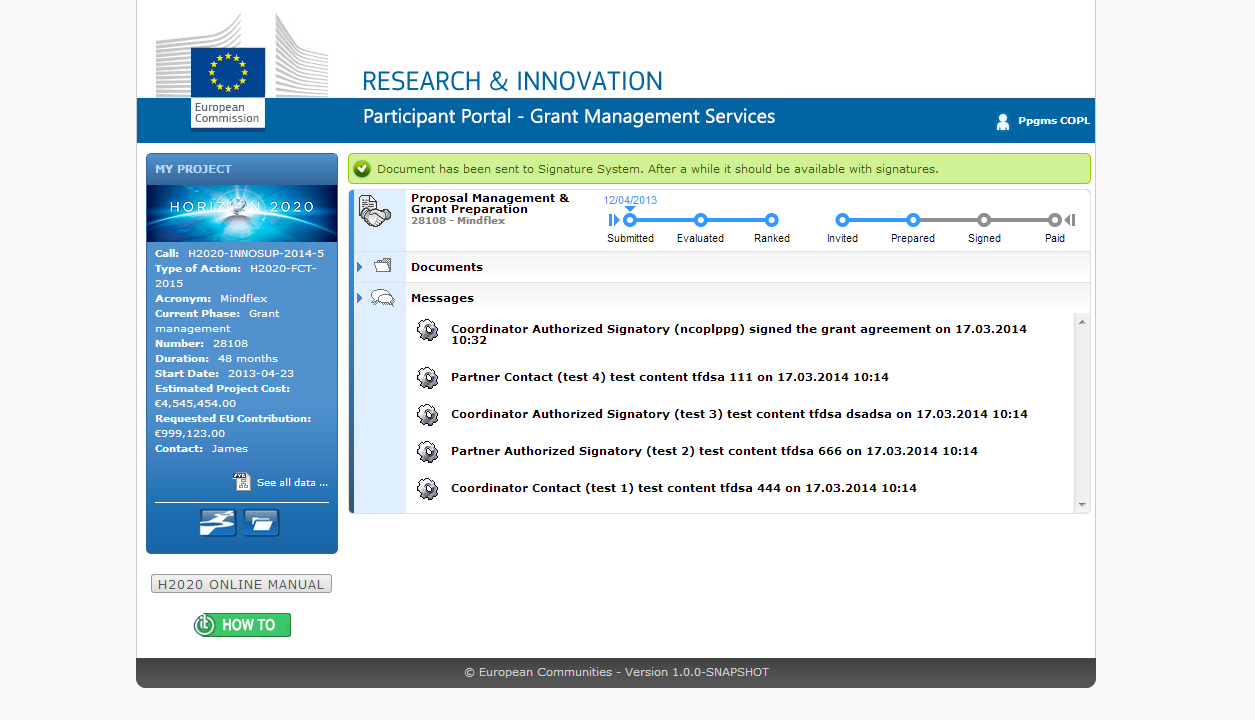Click the Estimated Project Cost €4,545,454.00 value
Viewport: 1255px width, 720px height.
(196, 404)
